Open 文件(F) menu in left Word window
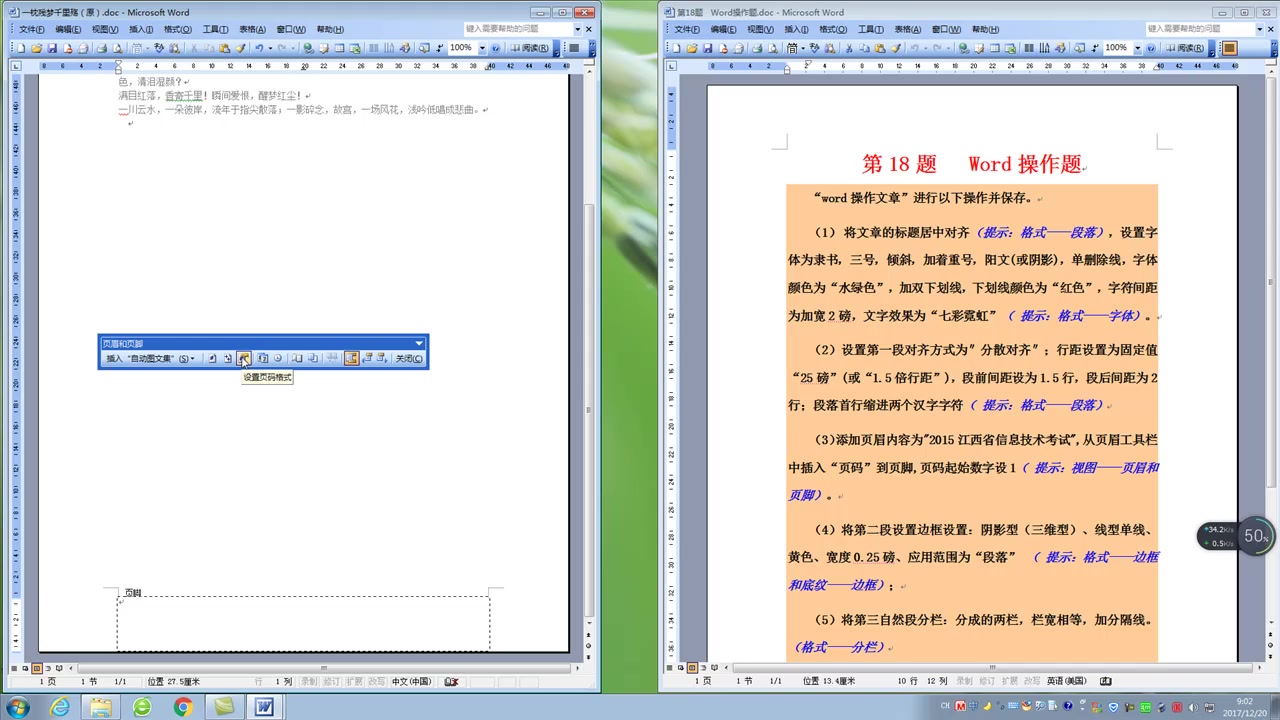Viewport: 1280px width, 720px height. click(x=31, y=29)
